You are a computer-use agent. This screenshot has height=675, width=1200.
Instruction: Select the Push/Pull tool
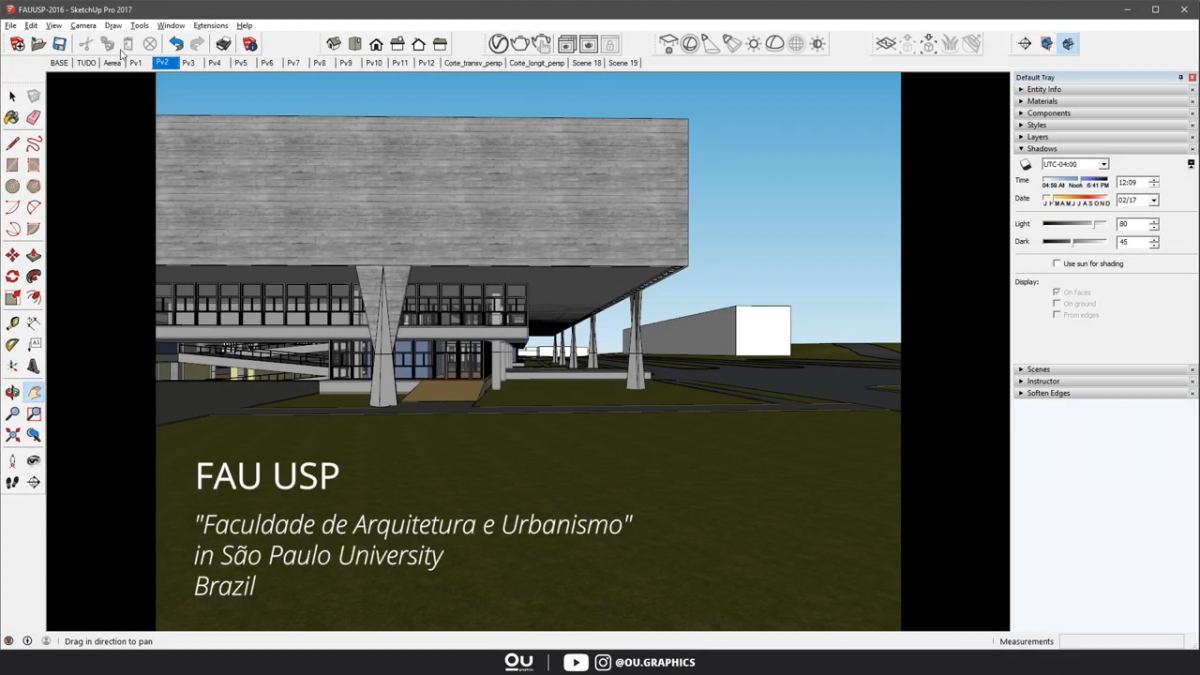coord(34,255)
